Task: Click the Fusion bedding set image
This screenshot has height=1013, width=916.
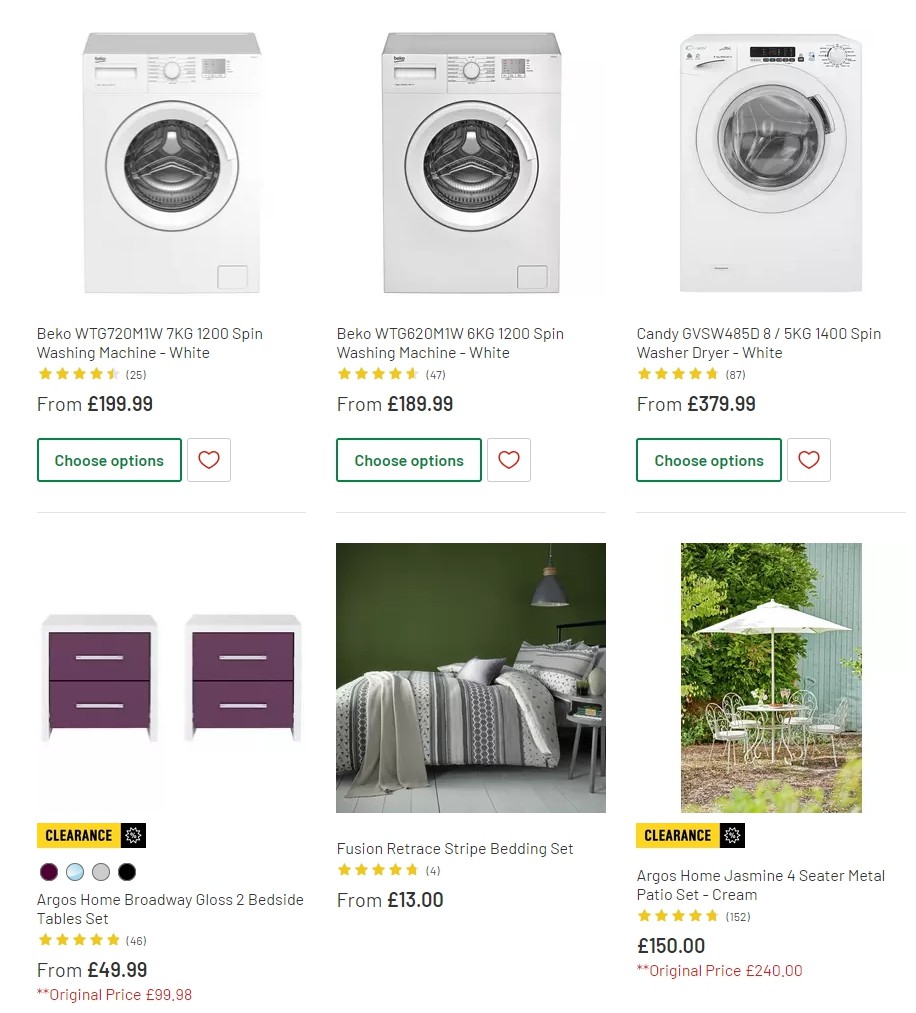Action: (x=471, y=676)
